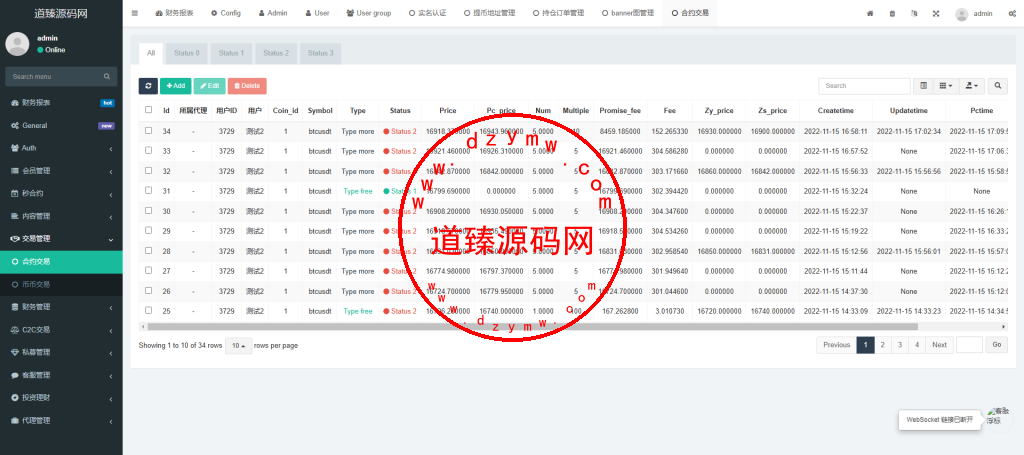This screenshot has height=455, width=1024.
Task: Expand 财务管理 sidebar menu
Action: (x=61, y=307)
